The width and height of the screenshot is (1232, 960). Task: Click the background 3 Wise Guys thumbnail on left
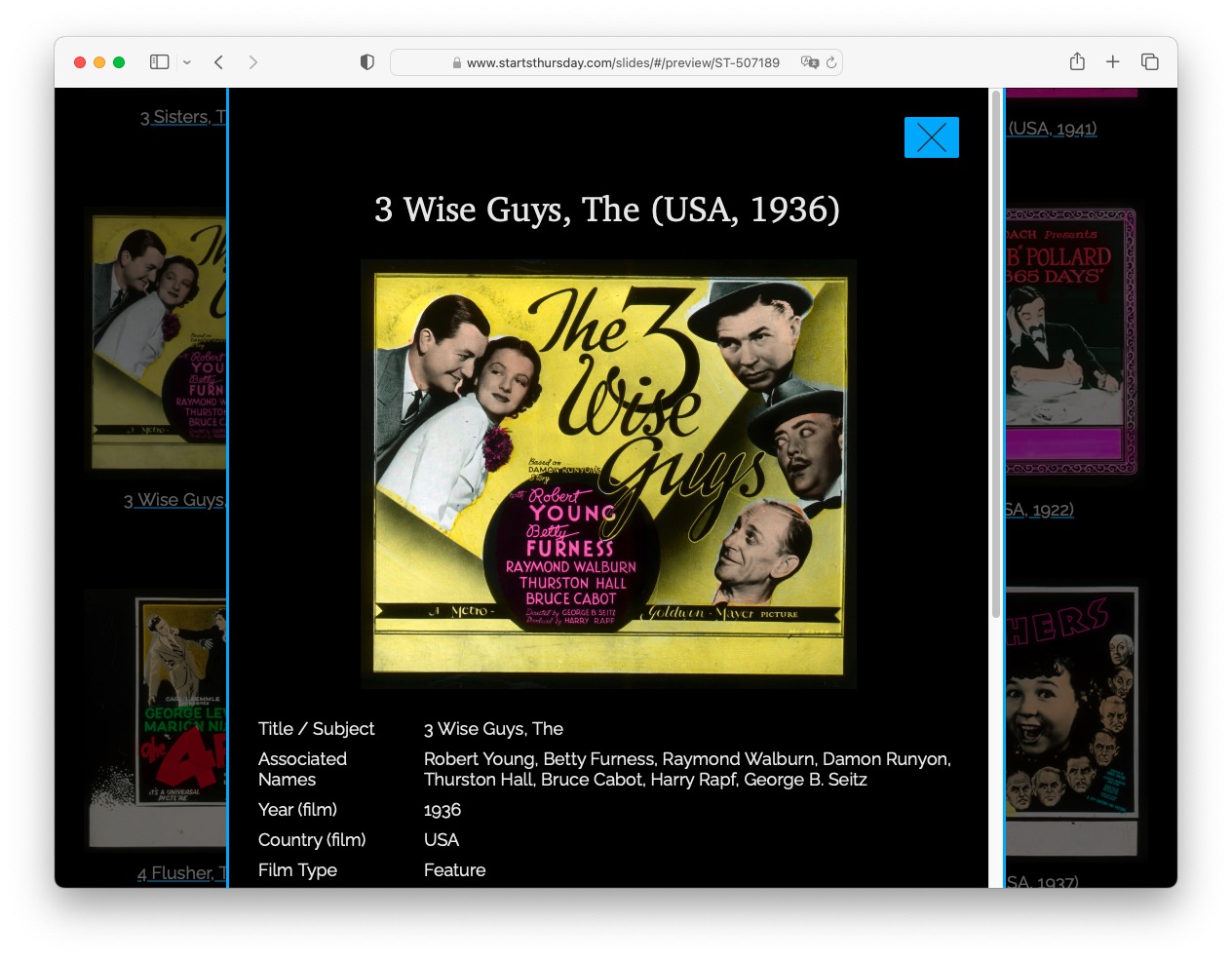click(x=158, y=342)
